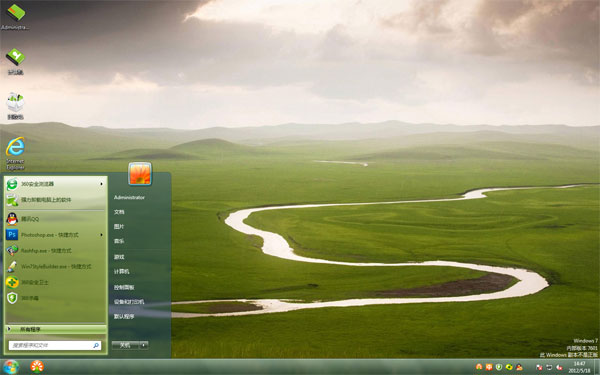Open the Photoshop.exe shortcut
This screenshot has height=375, width=600.
pyautogui.click(x=55, y=235)
